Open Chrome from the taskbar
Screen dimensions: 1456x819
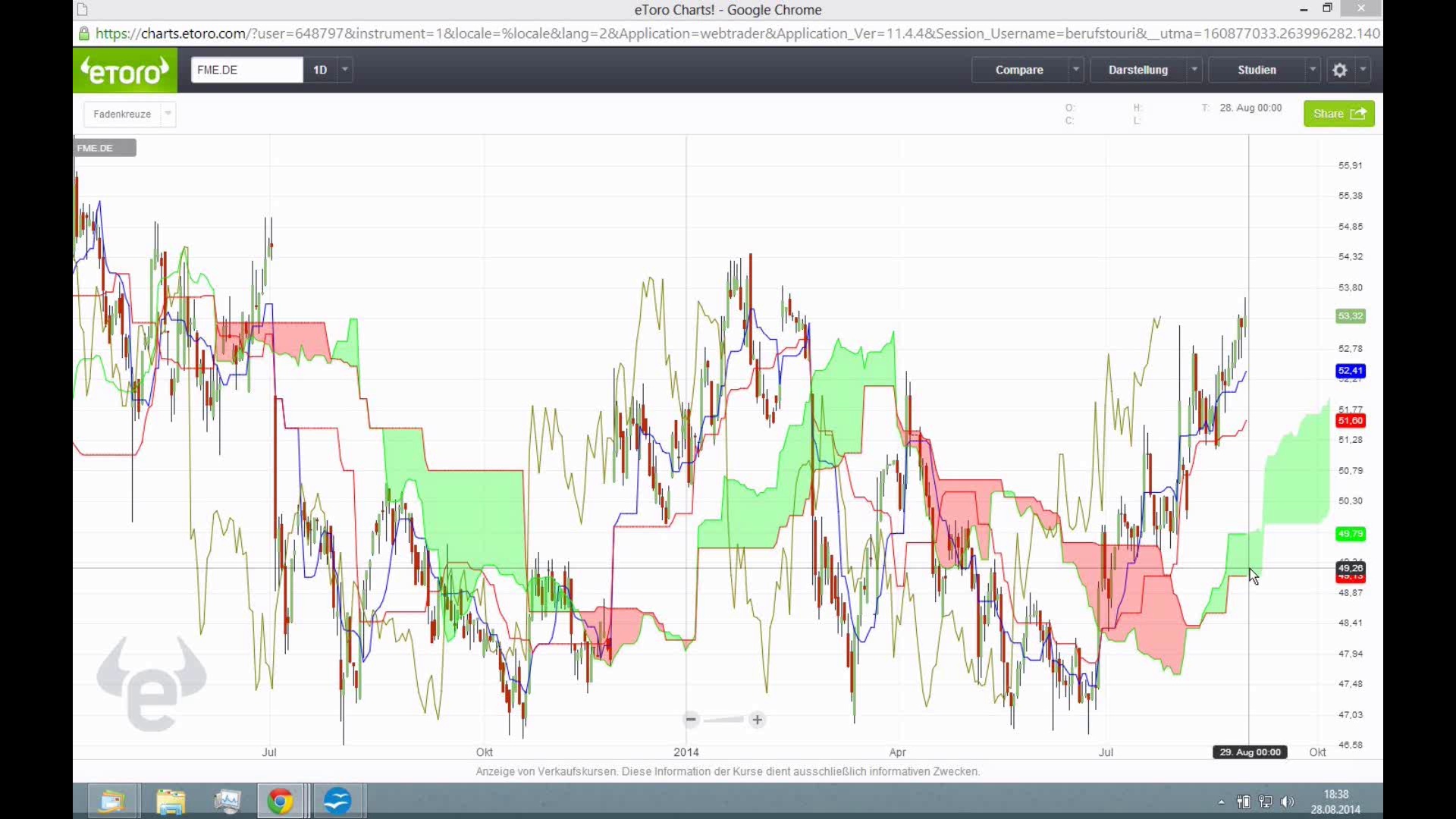click(280, 801)
